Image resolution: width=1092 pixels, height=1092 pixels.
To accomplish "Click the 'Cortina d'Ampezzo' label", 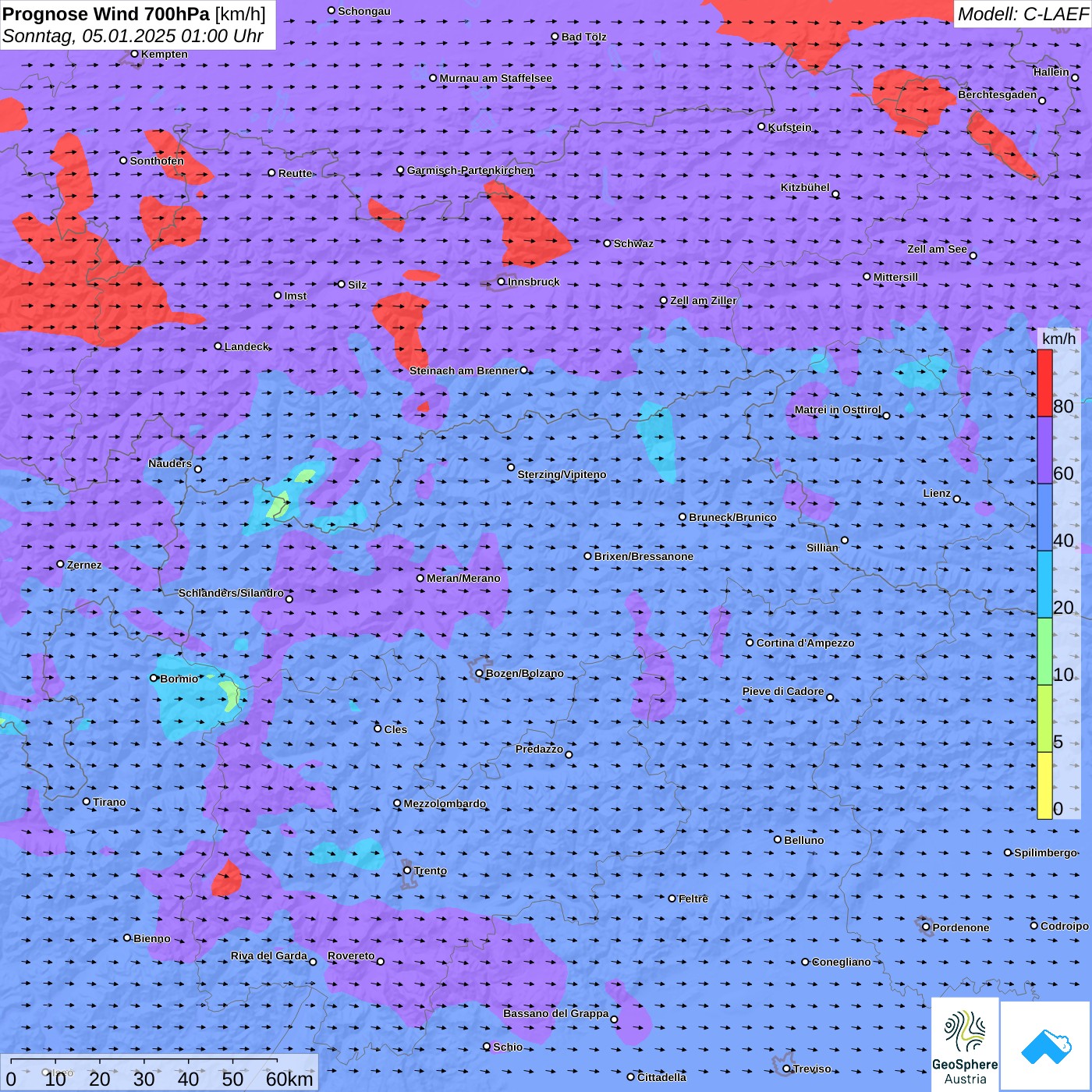I will 805,643.
